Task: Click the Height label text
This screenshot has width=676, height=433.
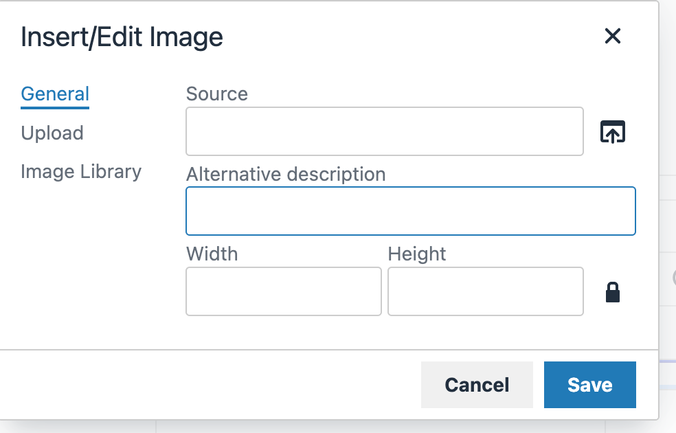Action: [417, 254]
